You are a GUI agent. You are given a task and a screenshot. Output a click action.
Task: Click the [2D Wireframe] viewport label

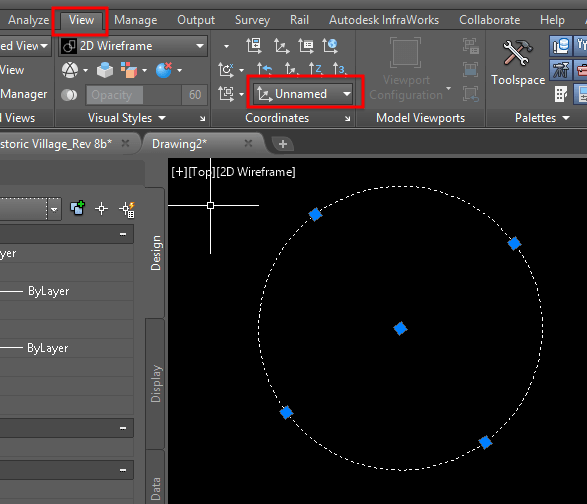click(x=256, y=172)
